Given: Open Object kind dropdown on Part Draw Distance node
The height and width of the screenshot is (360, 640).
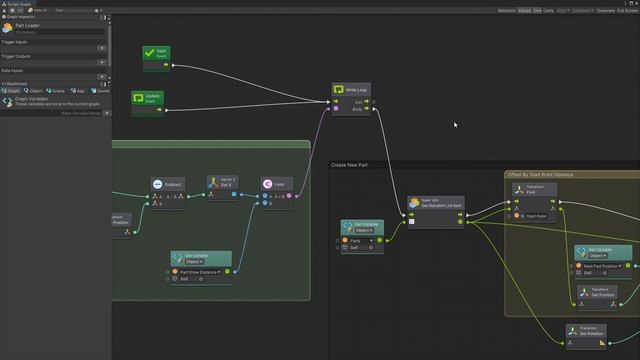Looking at the screenshot, I should [x=194, y=262].
